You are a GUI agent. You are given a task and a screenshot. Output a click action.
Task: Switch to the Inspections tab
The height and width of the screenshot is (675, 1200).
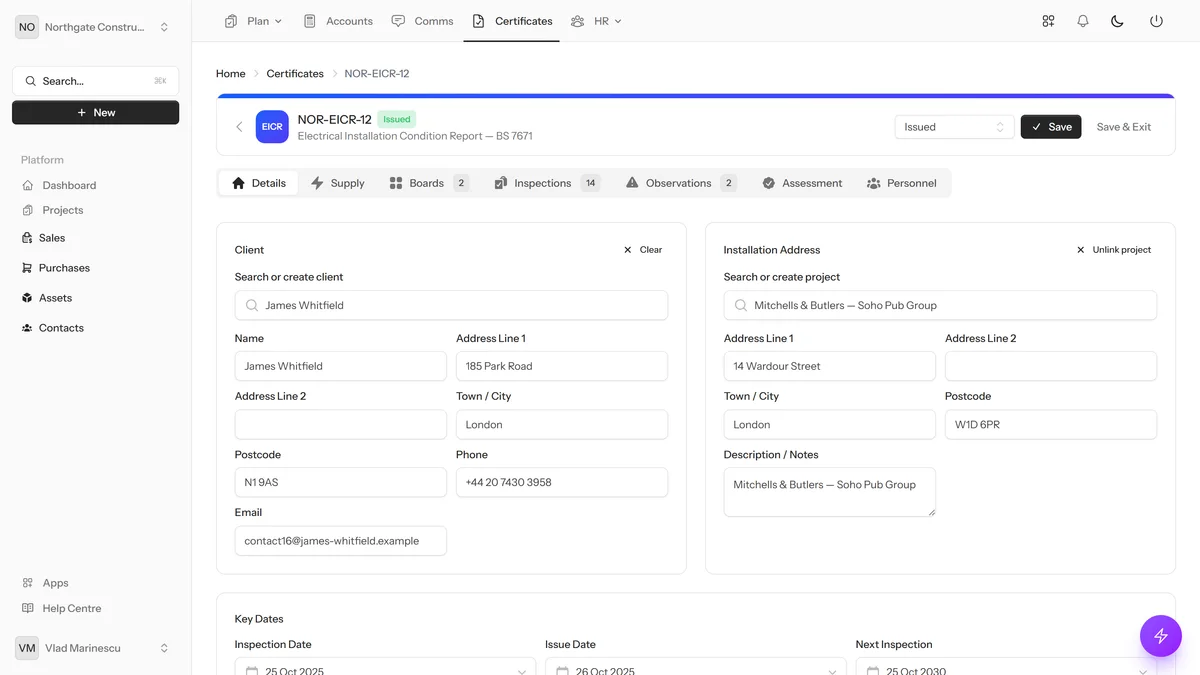coord(546,183)
